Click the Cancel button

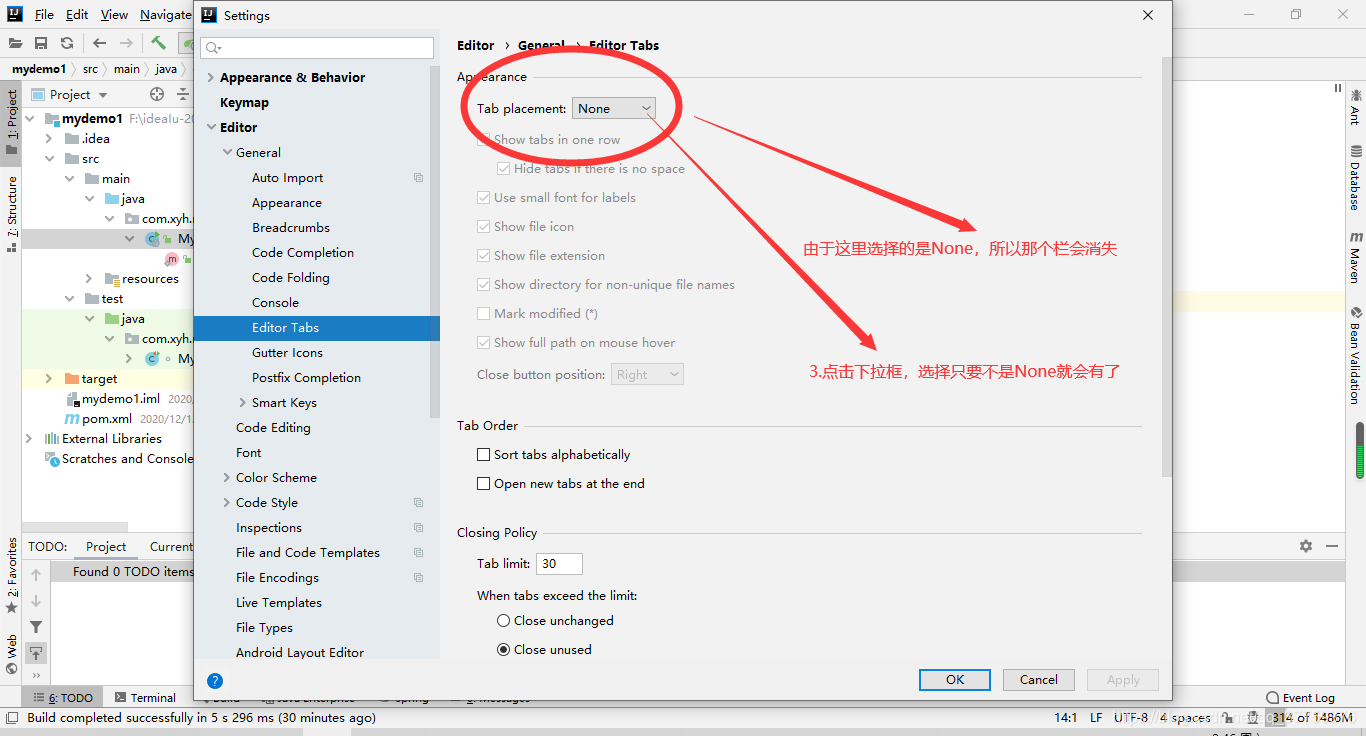(x=1039, y=680)
